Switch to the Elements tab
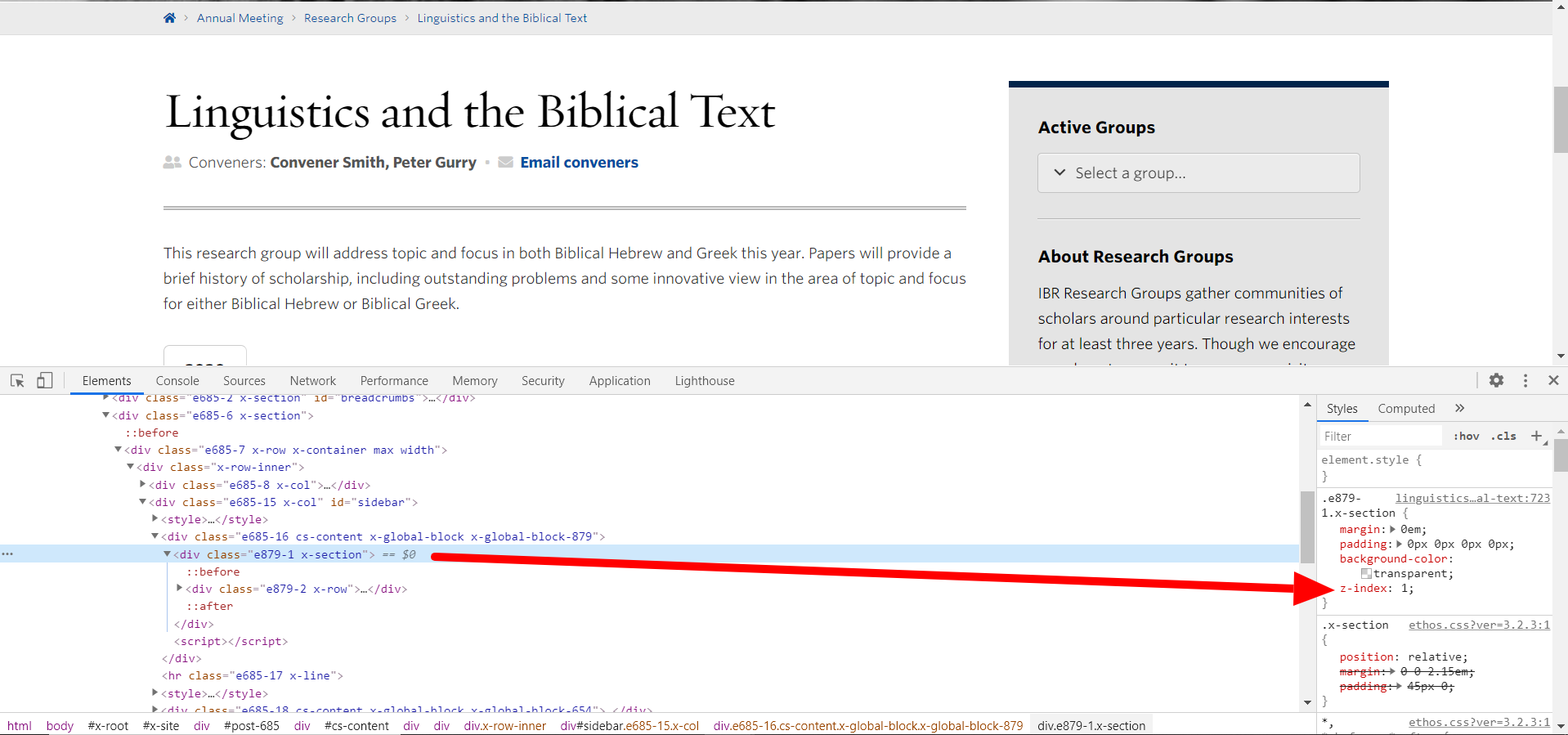This screenshot has width=1568, height=735. point(106,381)
